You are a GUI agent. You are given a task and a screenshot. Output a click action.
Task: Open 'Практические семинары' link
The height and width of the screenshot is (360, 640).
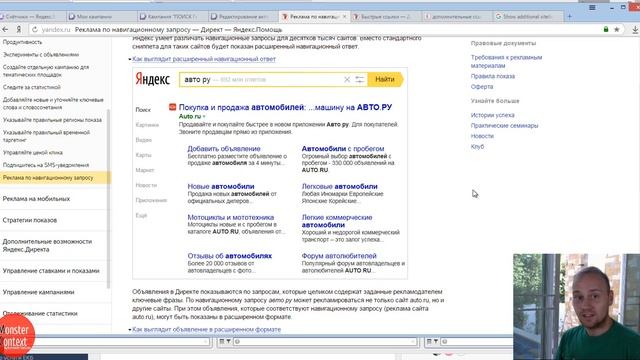[x=504, y=125]
